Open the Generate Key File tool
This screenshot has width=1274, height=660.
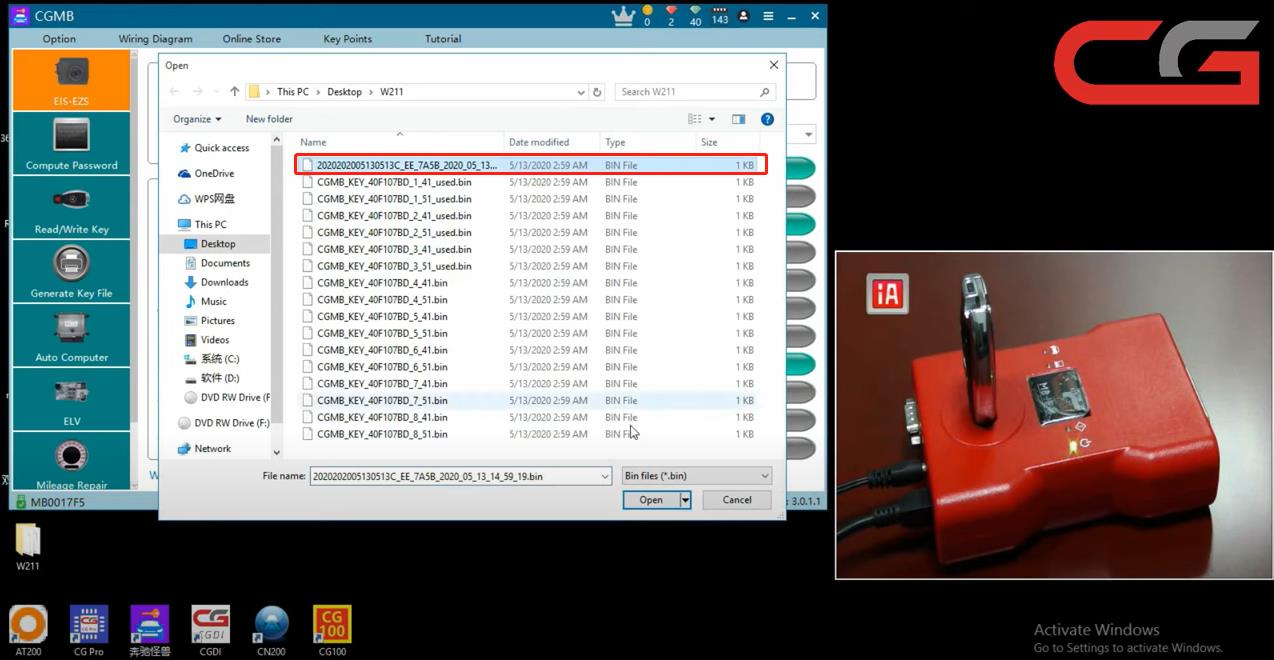coord(71,272)
